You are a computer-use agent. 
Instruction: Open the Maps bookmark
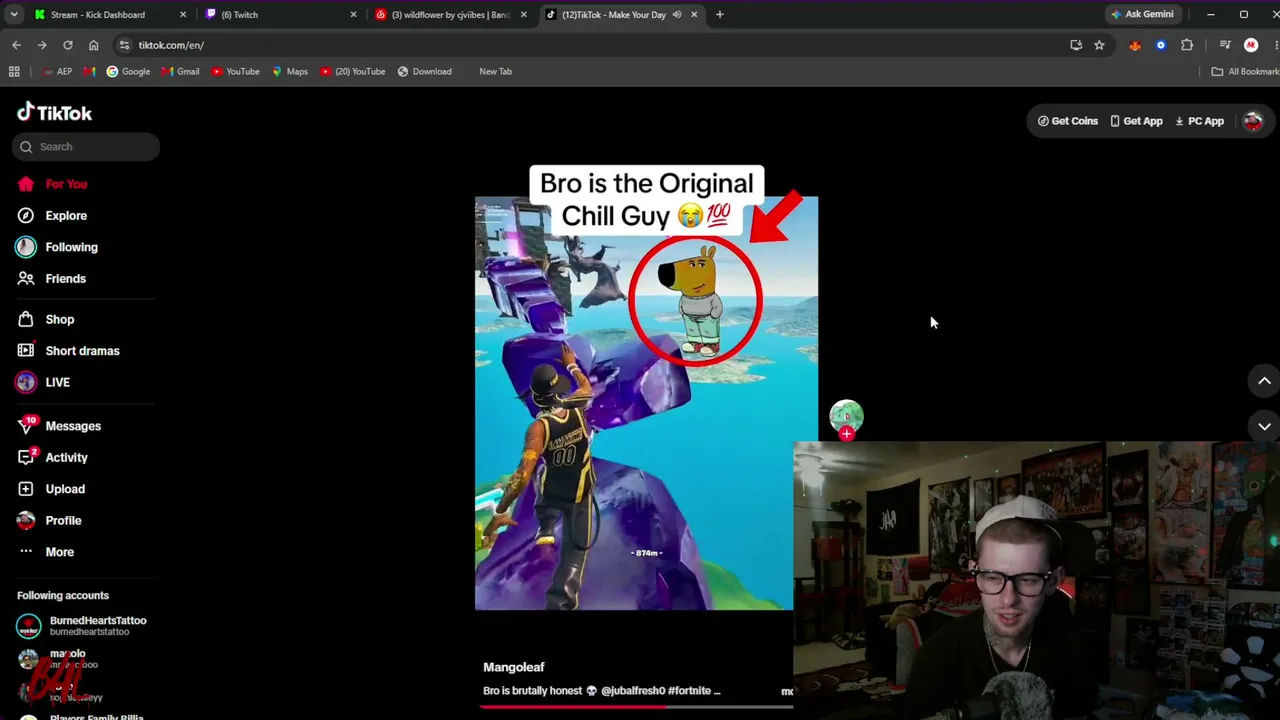[x=290, y=72]
